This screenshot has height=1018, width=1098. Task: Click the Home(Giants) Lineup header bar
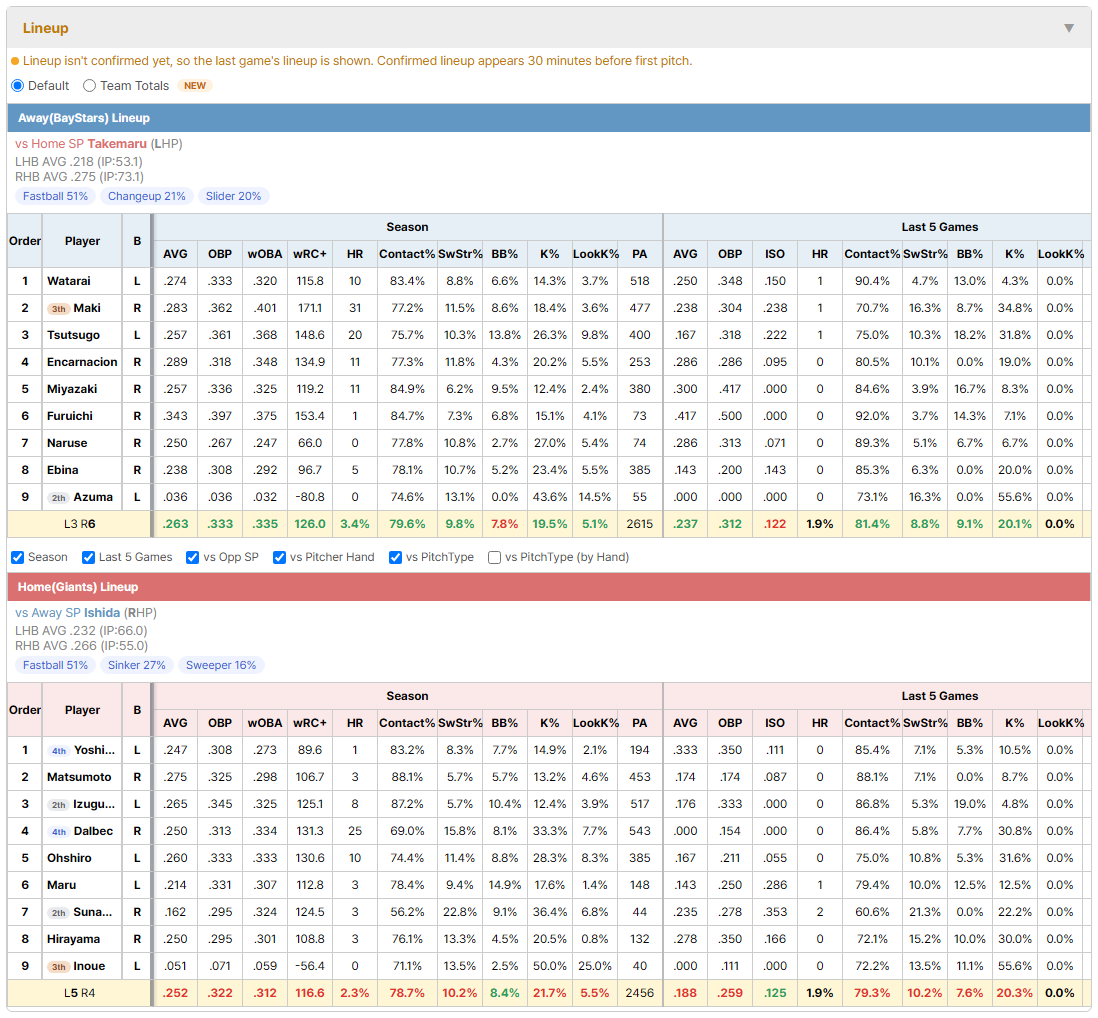(549, 587)
